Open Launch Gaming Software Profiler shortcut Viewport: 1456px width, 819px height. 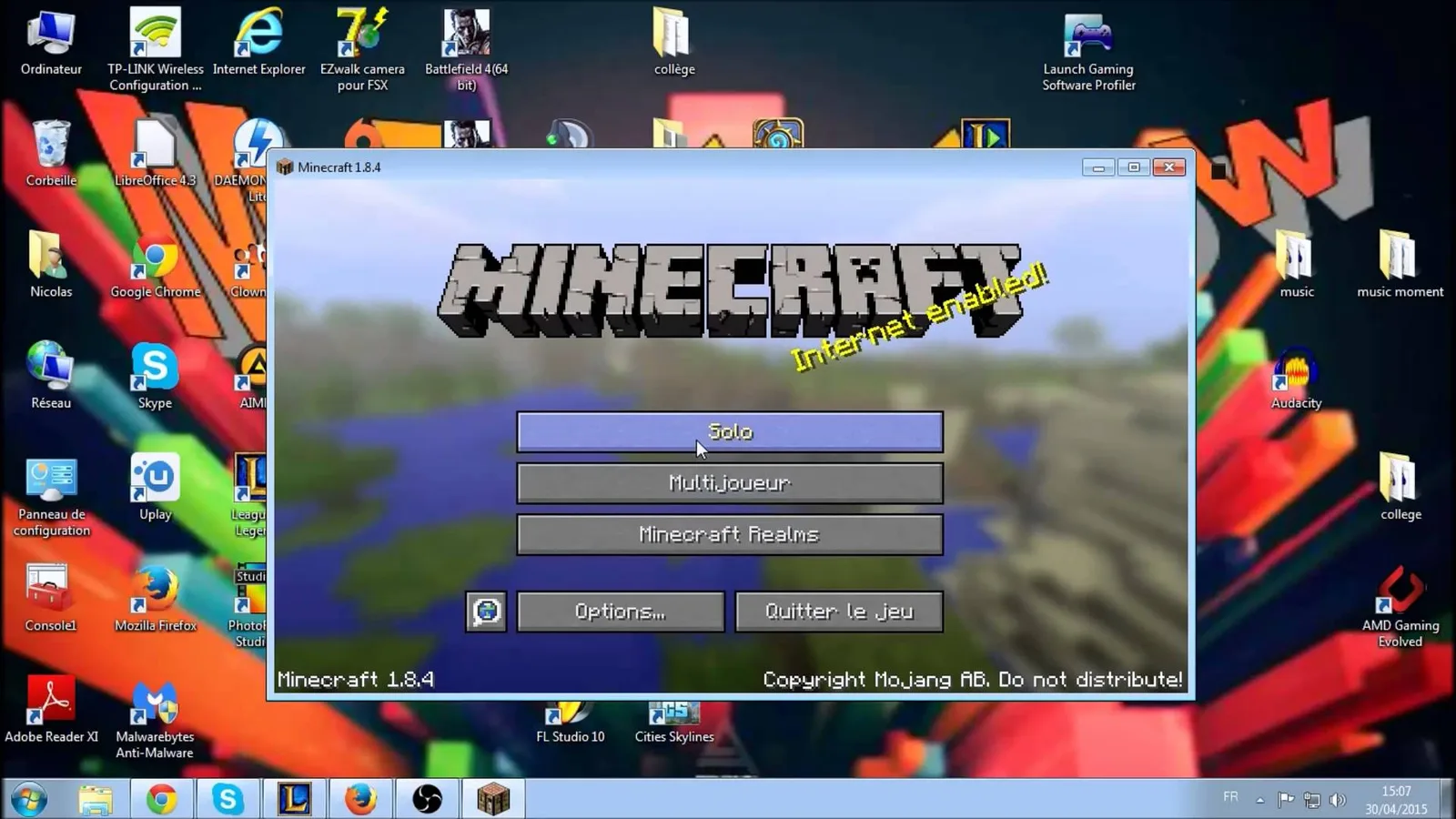pyautogui.click(x=1088, y=52)
